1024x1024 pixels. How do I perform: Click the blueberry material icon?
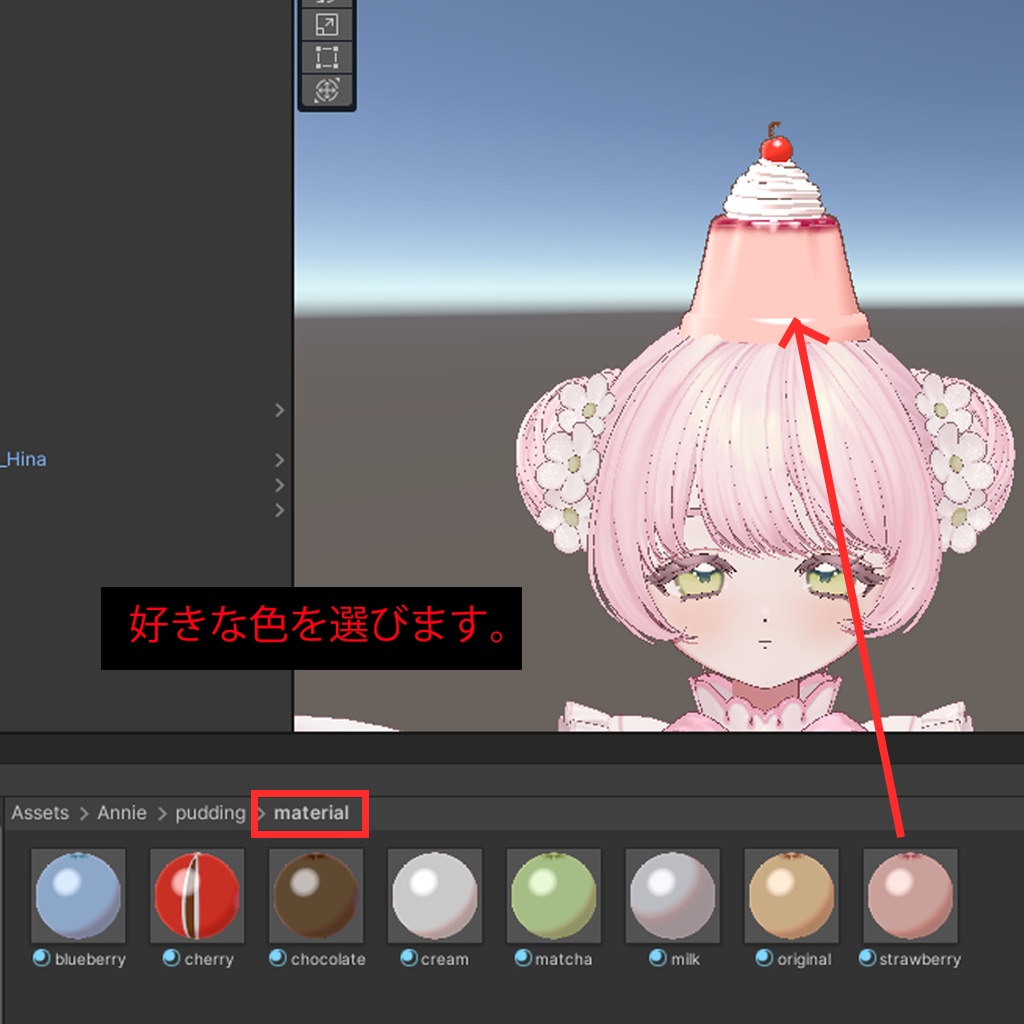point(78,897)
